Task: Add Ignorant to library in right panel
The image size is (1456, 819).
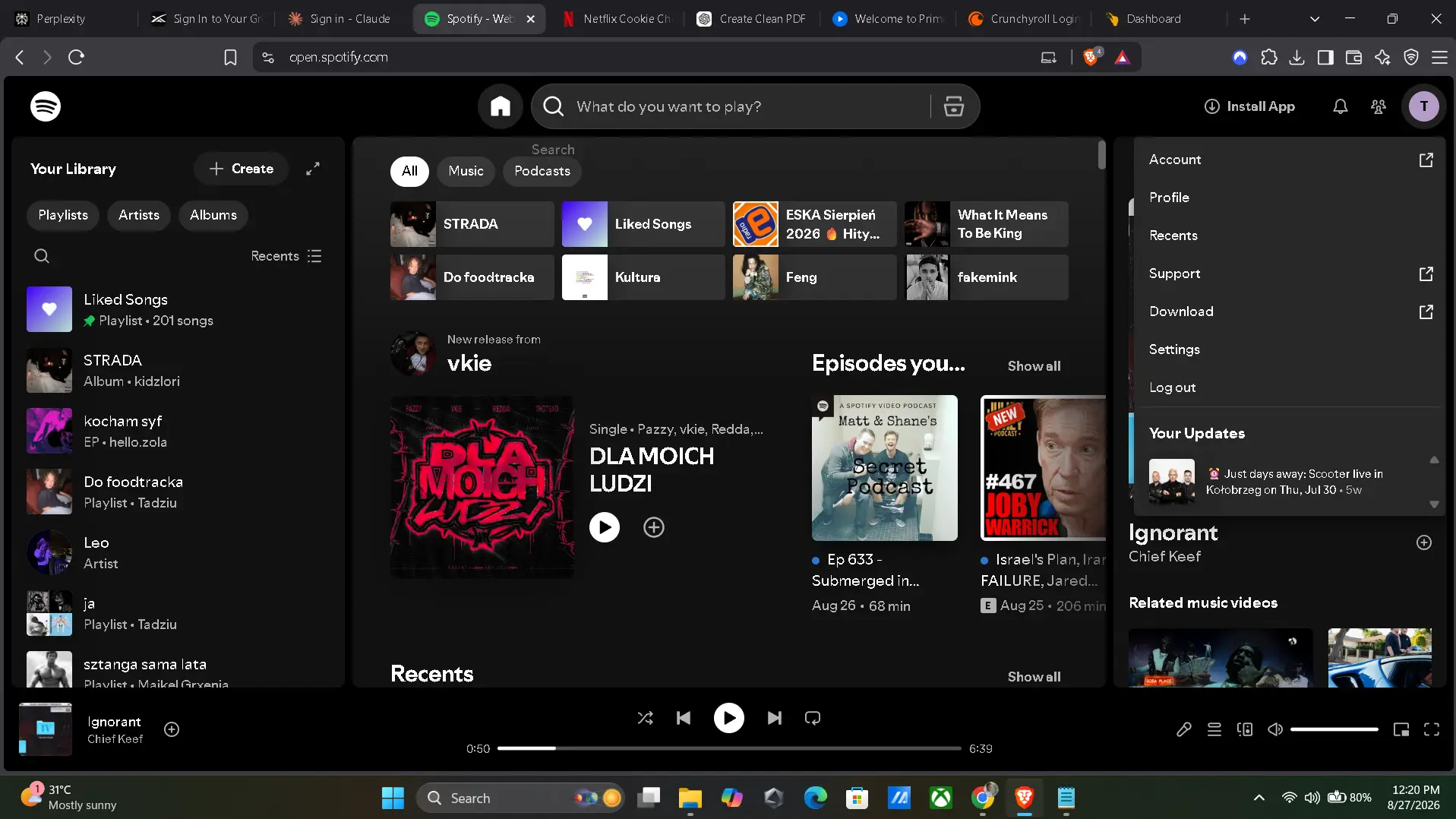Action: 1424,542
